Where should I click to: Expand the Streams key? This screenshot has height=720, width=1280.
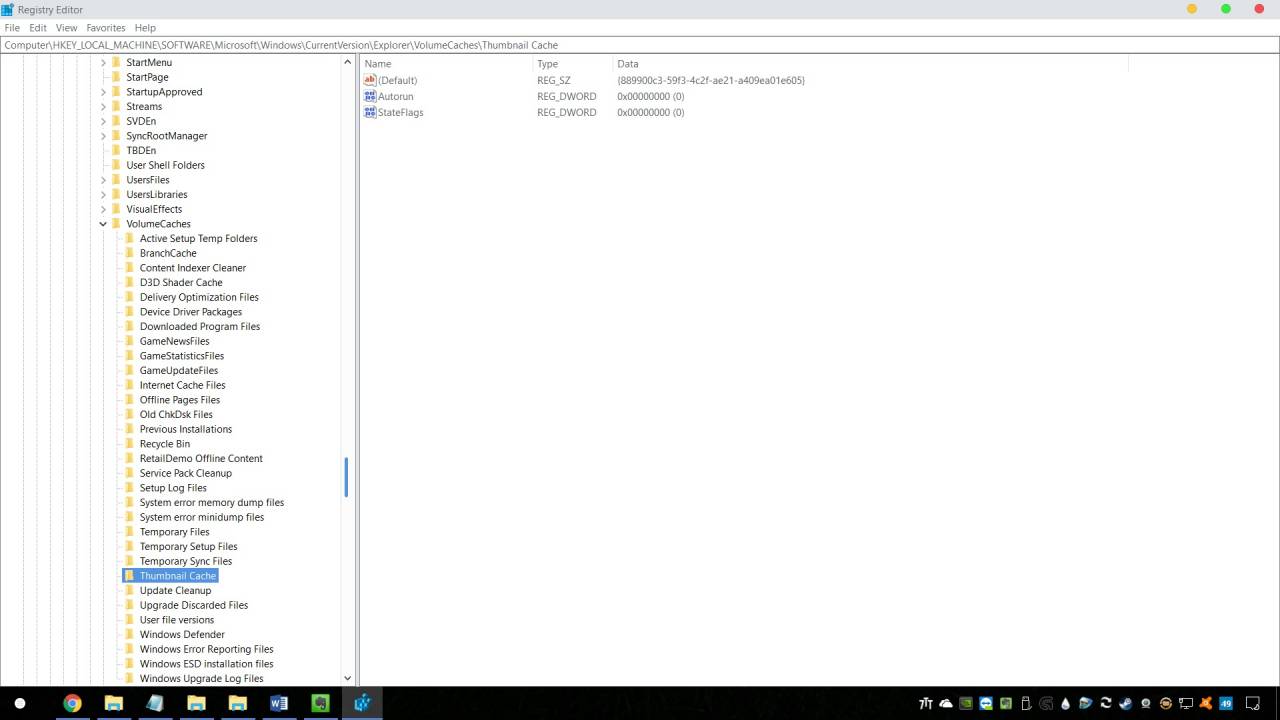click(103, 106)
